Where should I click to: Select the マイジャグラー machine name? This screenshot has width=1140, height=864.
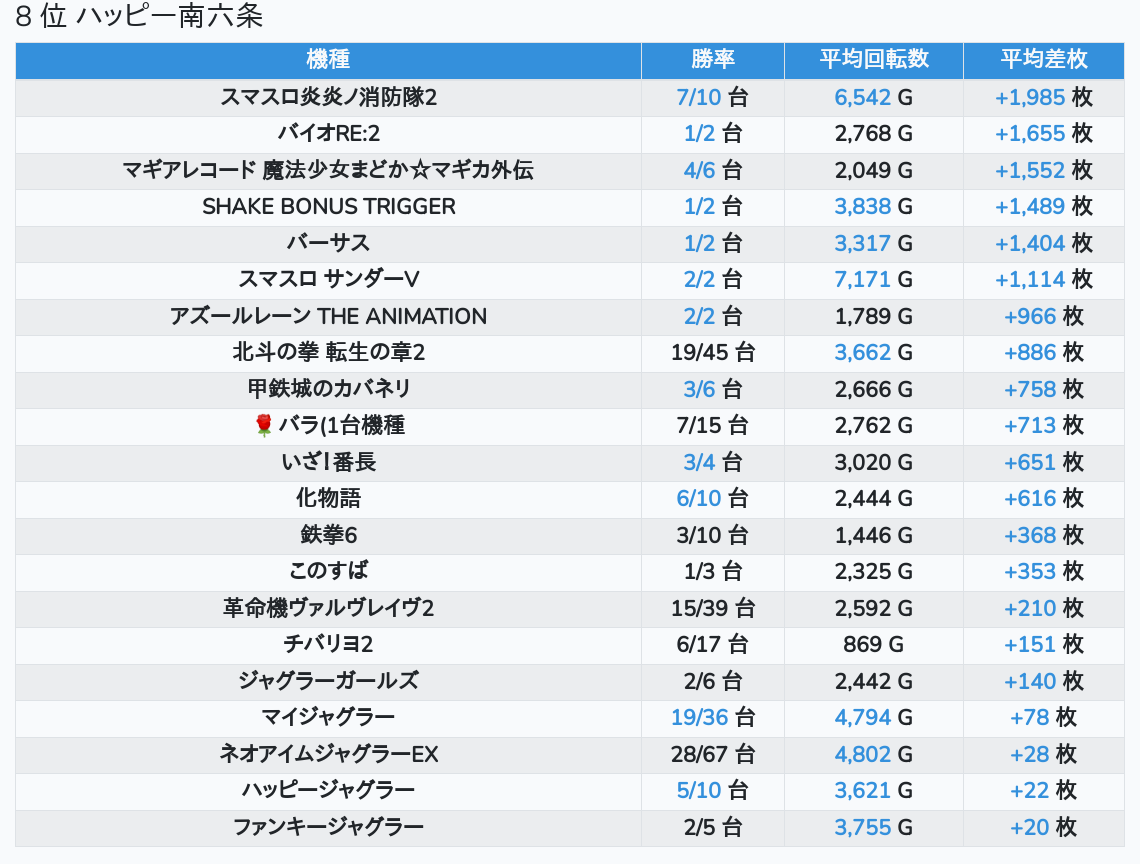coord(328,717)
